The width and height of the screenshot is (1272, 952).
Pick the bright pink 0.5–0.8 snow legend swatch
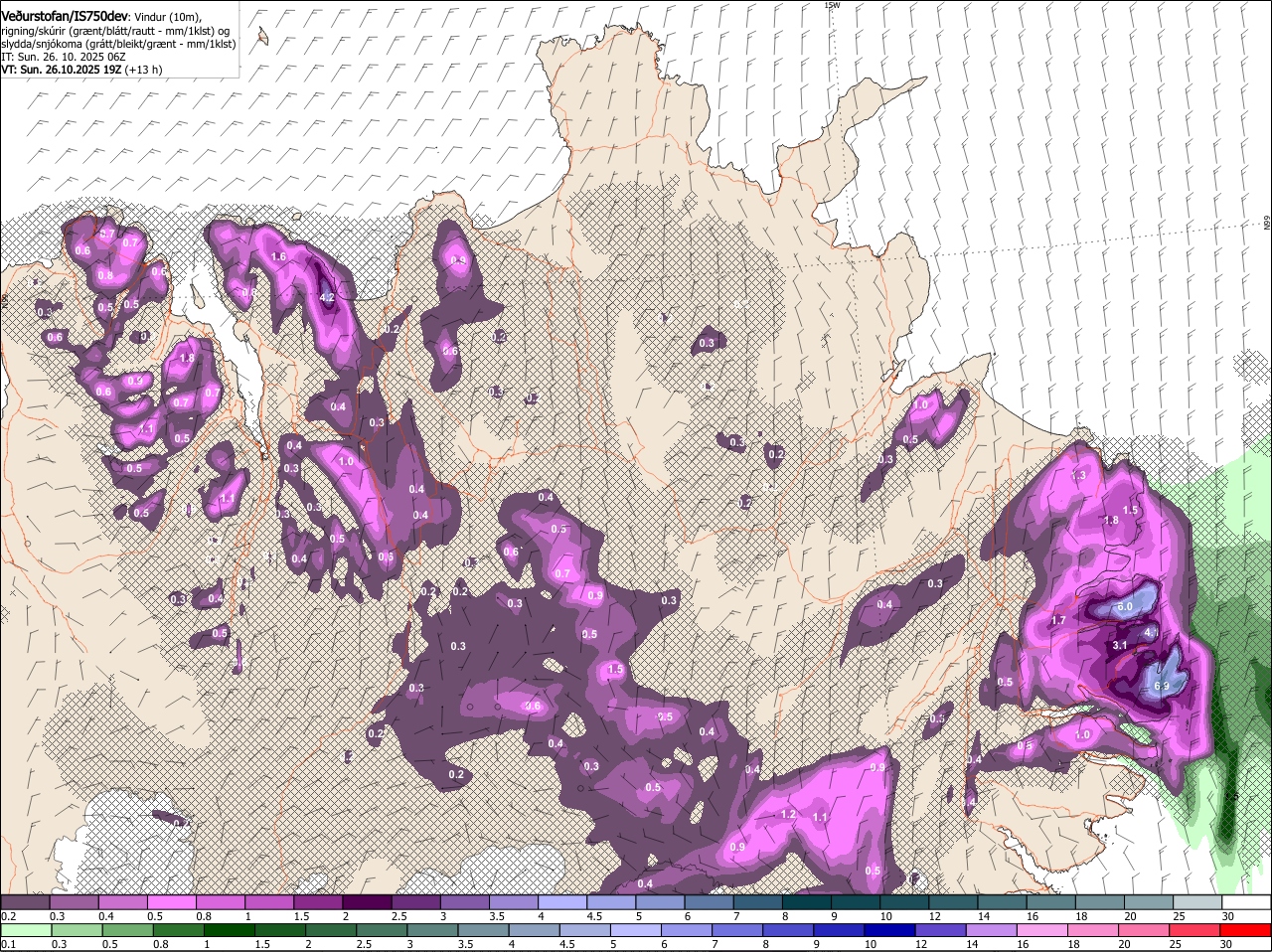point(171,901)
